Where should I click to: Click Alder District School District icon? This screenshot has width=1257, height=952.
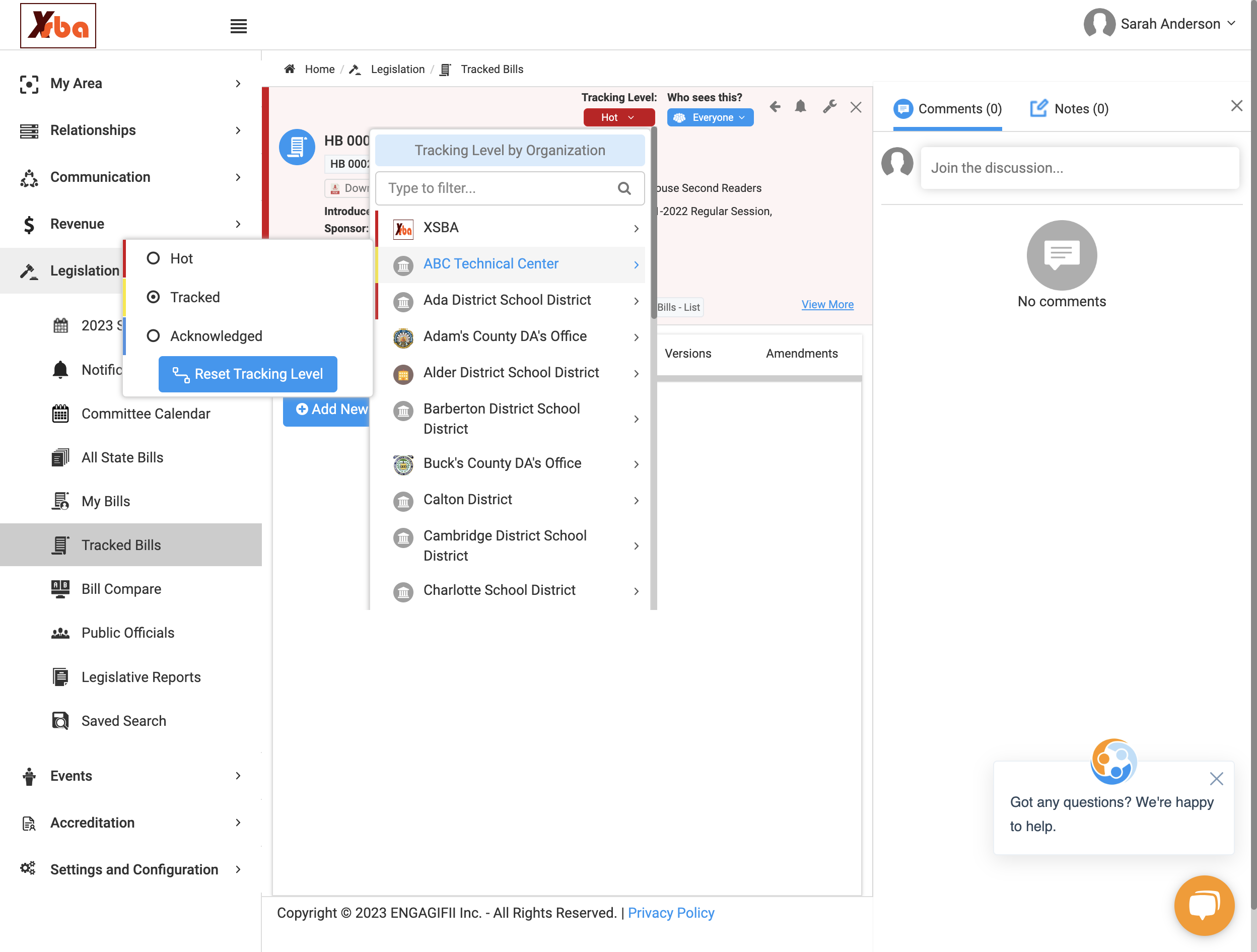403,374
